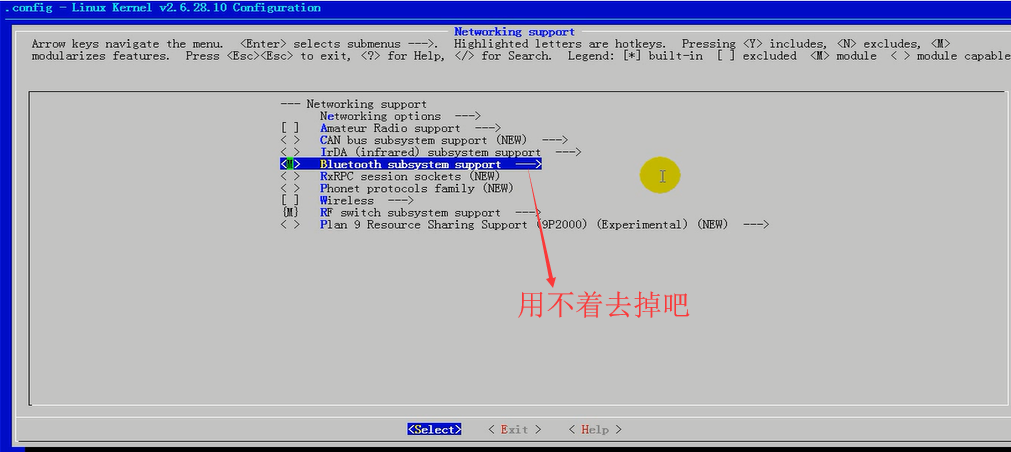Toggle the Bluetooth subsystem support module state
This screenshot has width=1011, height=452.
[x=290, y=164]
